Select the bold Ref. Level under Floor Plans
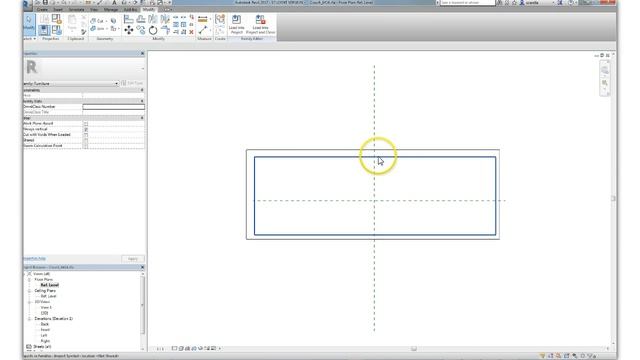The height and width of the screenshot is (360, 640). point(50,285)
